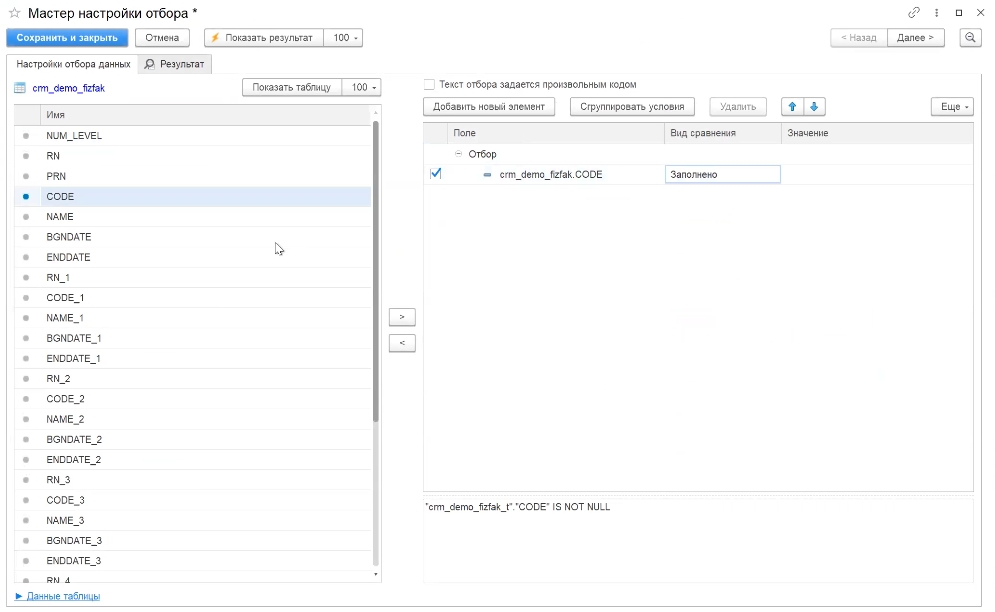
Task: Add window to favorites with star icon
Action: pyautogui.click(x=14, y=13)
